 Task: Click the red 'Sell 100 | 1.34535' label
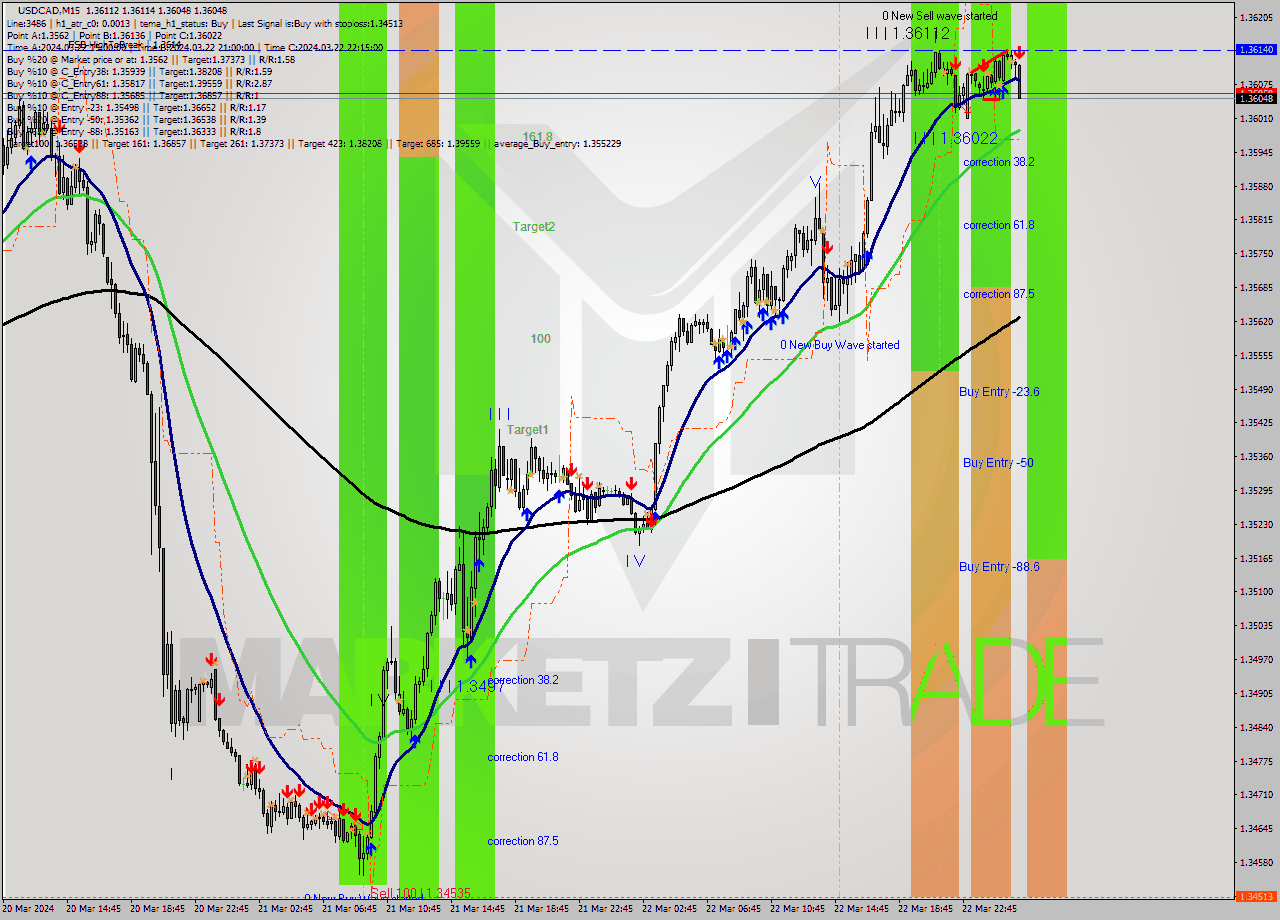click(x=419, y=893)
